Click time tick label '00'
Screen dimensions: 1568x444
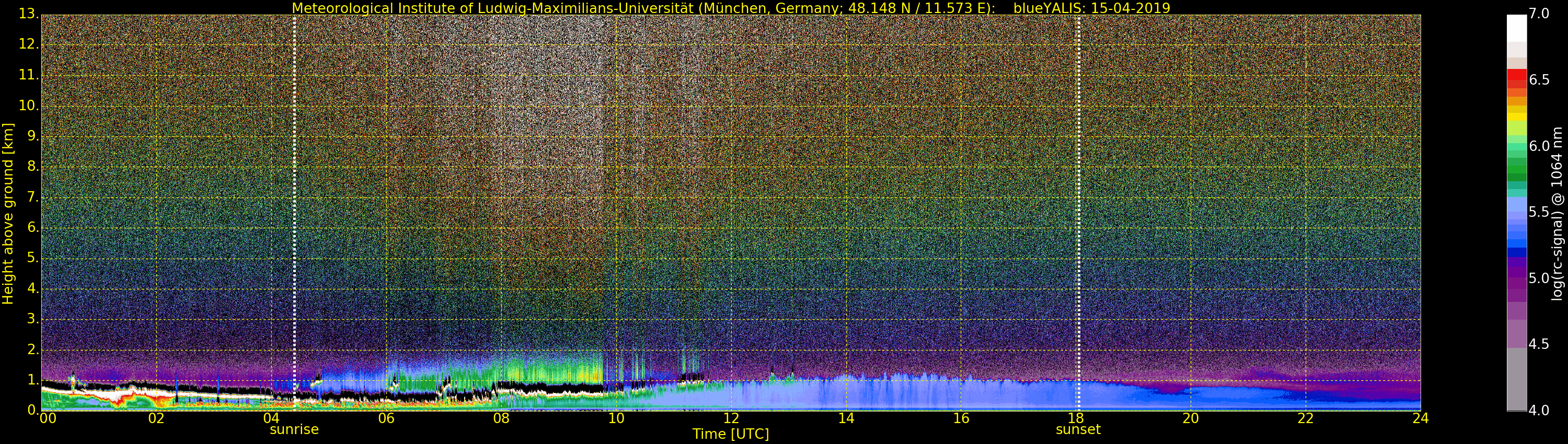48,418
